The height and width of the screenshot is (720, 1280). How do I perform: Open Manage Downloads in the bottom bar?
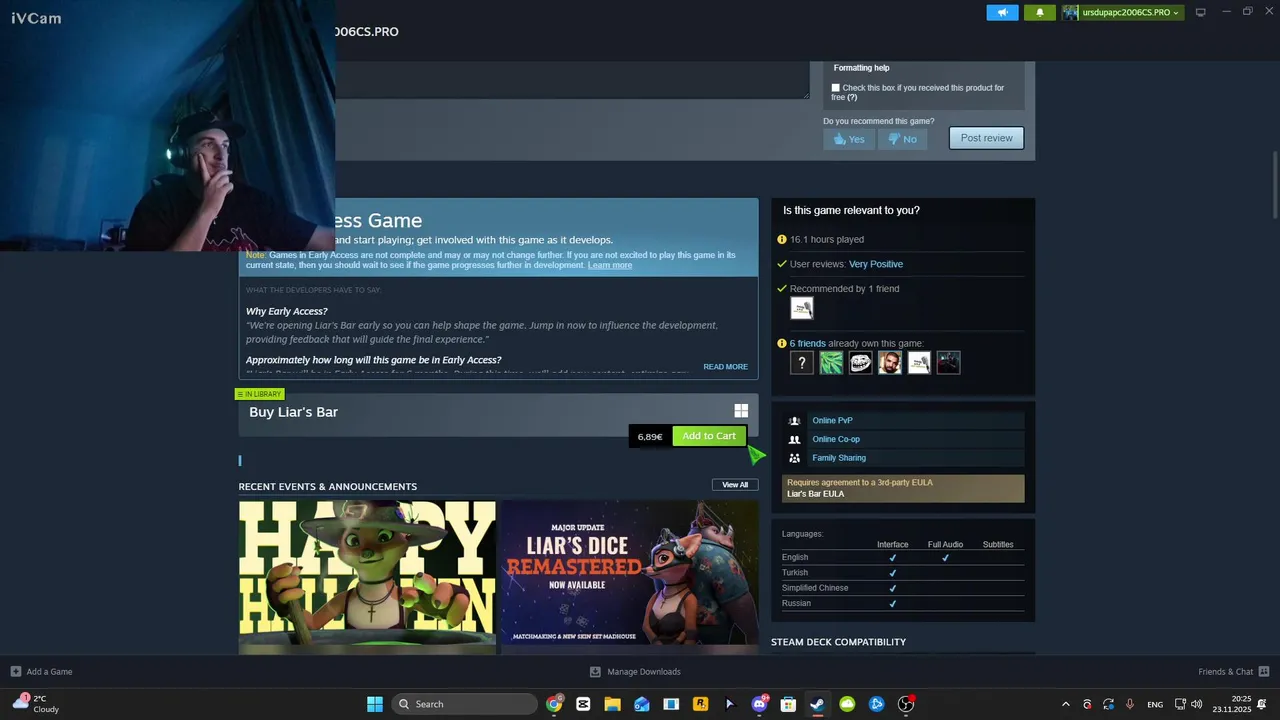(635, 672)
